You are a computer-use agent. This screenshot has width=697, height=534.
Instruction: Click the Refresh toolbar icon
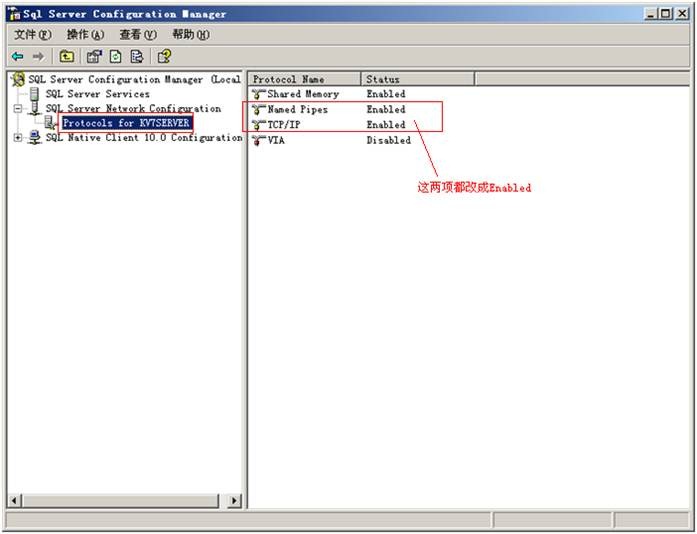point(116,56)
